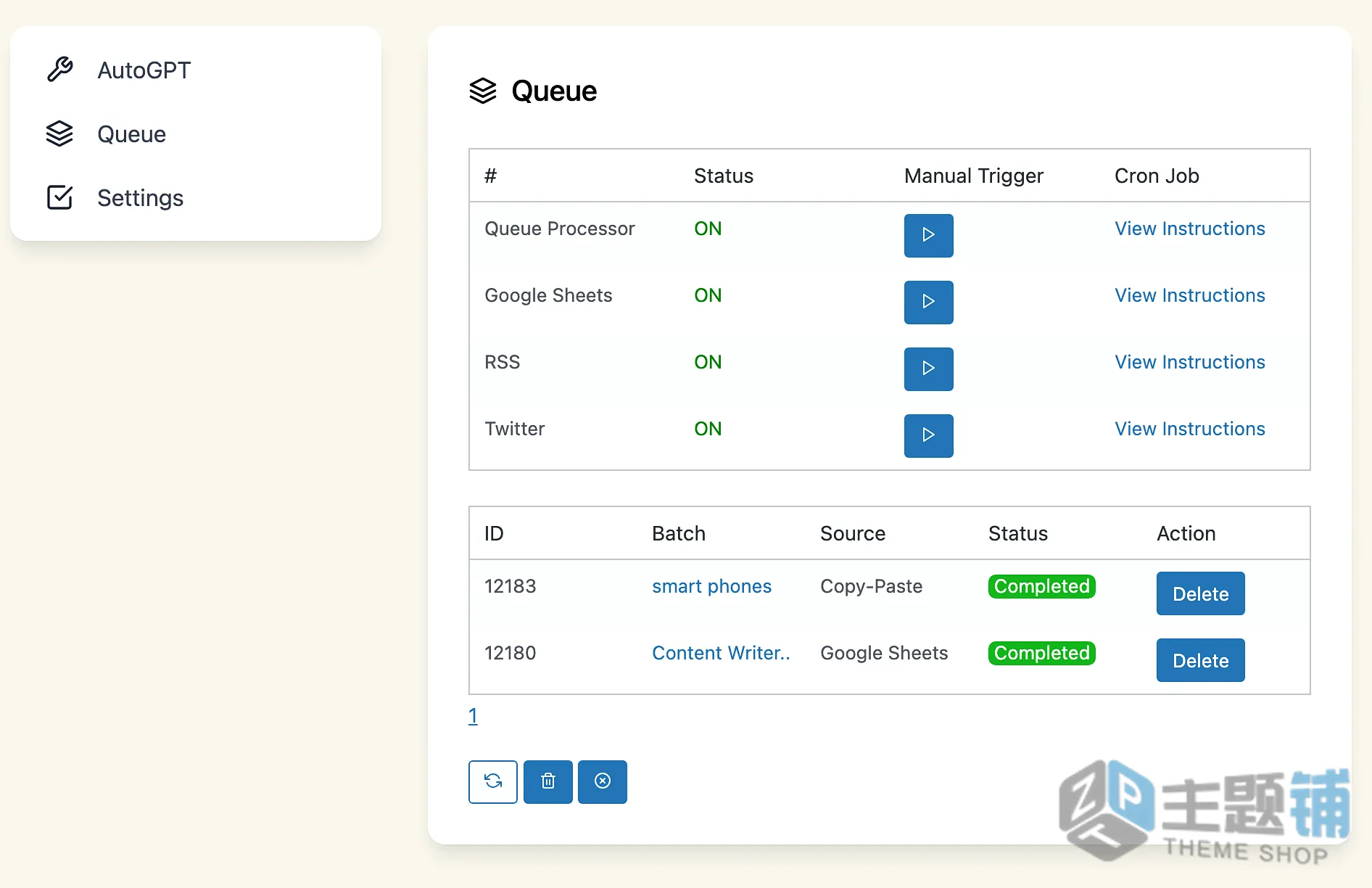Delete queue item 12183

(x=1200, y=593)
